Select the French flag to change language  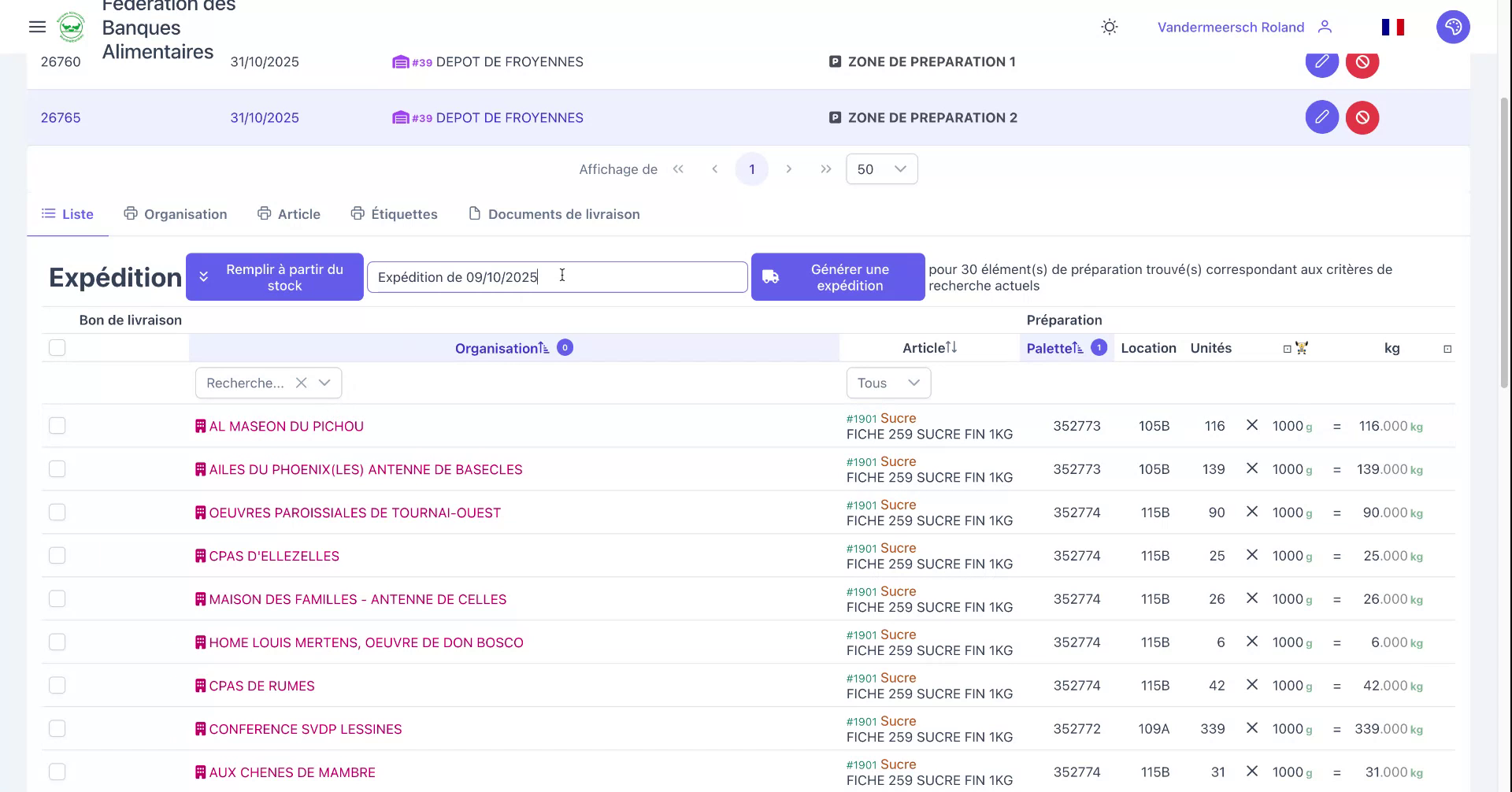point(1392,27)
